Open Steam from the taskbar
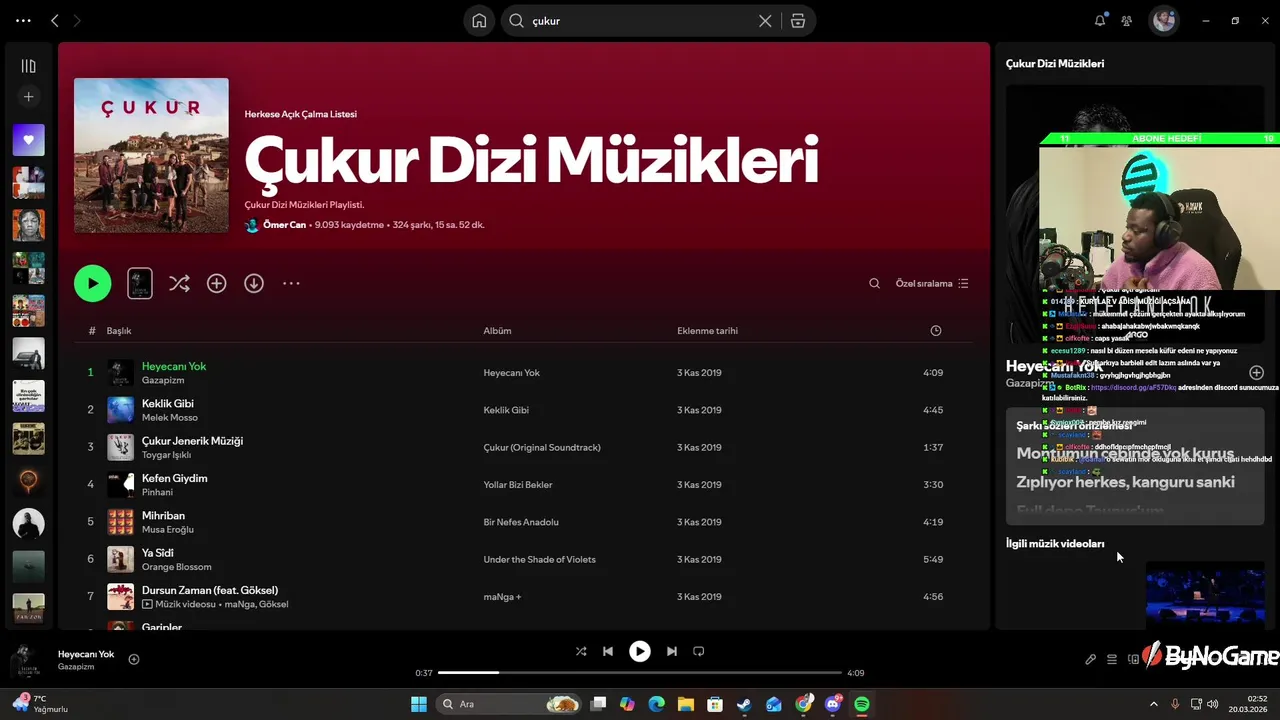This screenshot has height=720, width=1280. click(744, 704)
